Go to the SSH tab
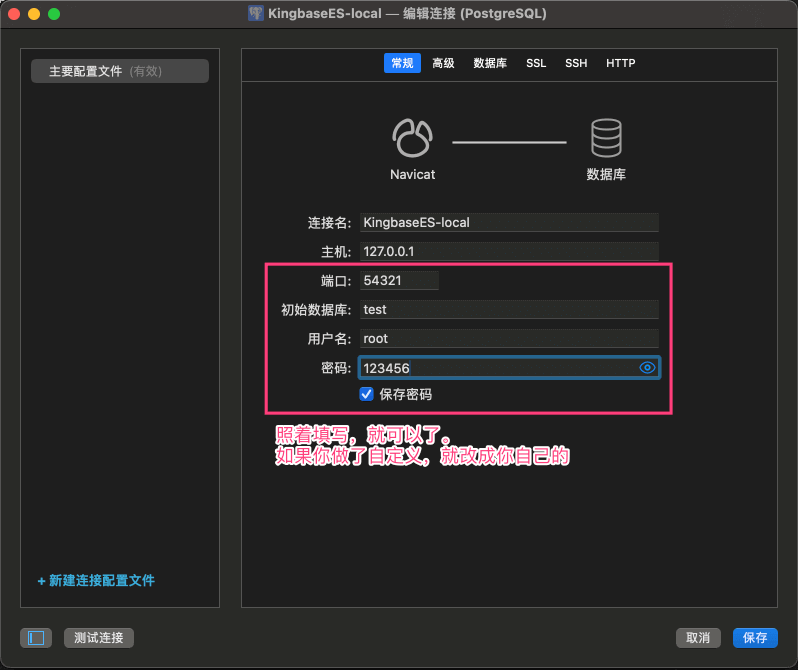 click(576, 63)
